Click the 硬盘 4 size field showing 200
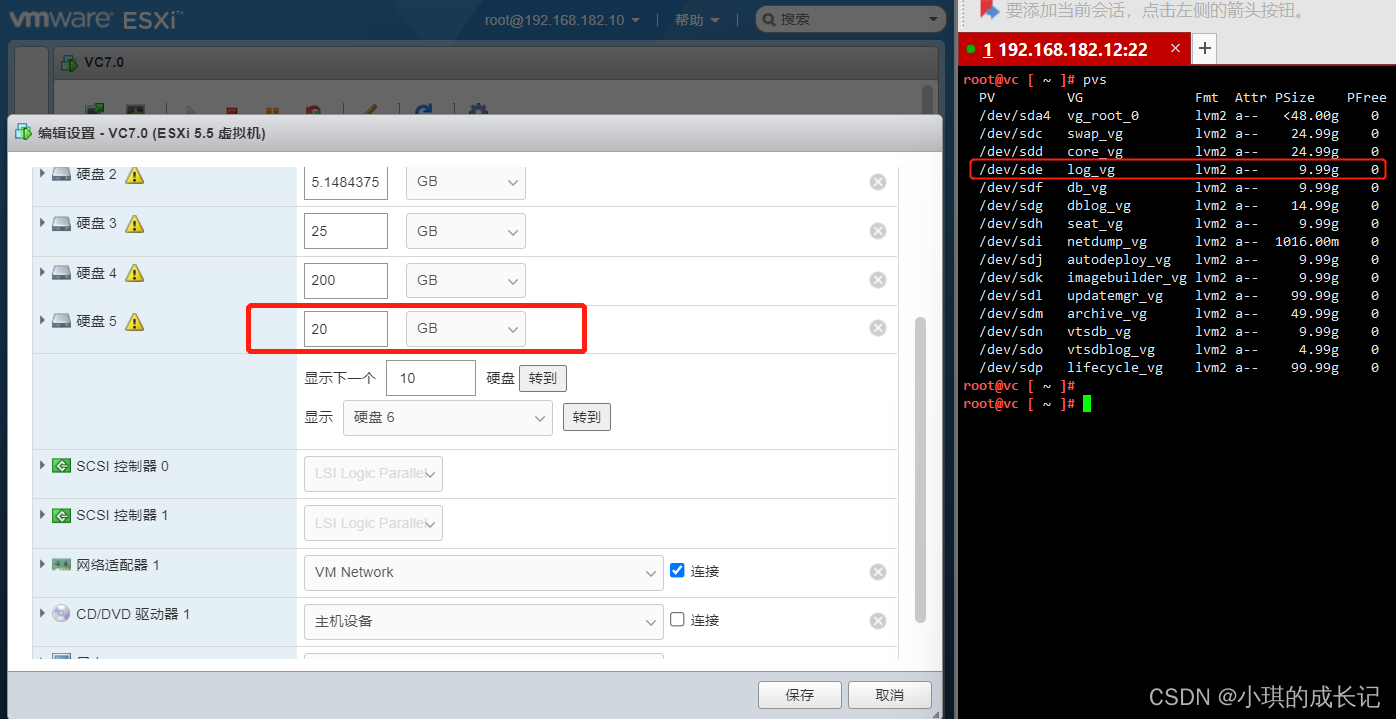The height and width of the screenshot is (719, 1396). [345, 280]
